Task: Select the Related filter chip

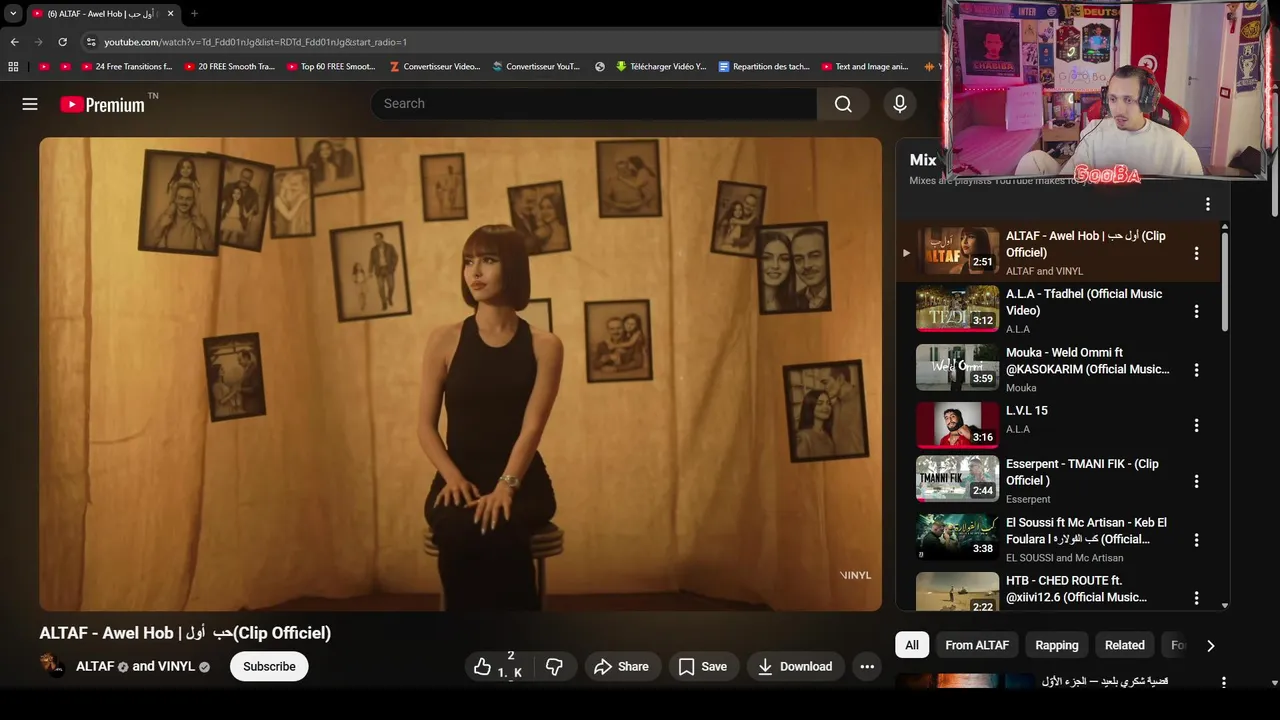Action: click(1125, 645)
